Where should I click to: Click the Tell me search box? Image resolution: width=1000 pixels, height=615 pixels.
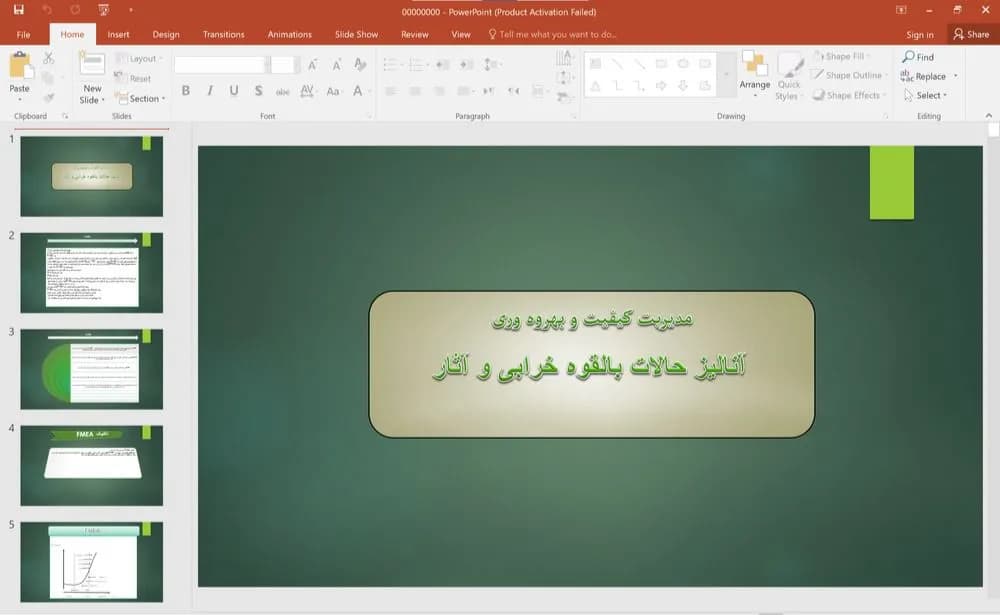pyautogui.click(x=552, y=34)
